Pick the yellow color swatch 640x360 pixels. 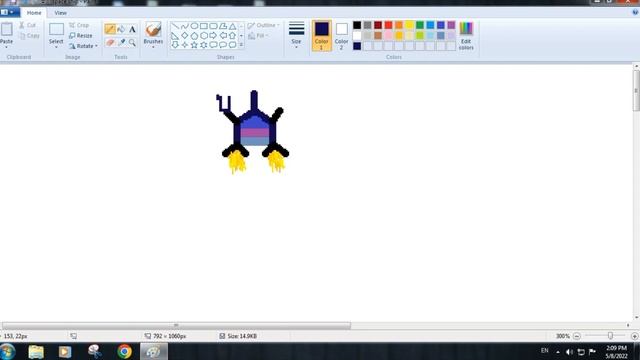[409, 25]
